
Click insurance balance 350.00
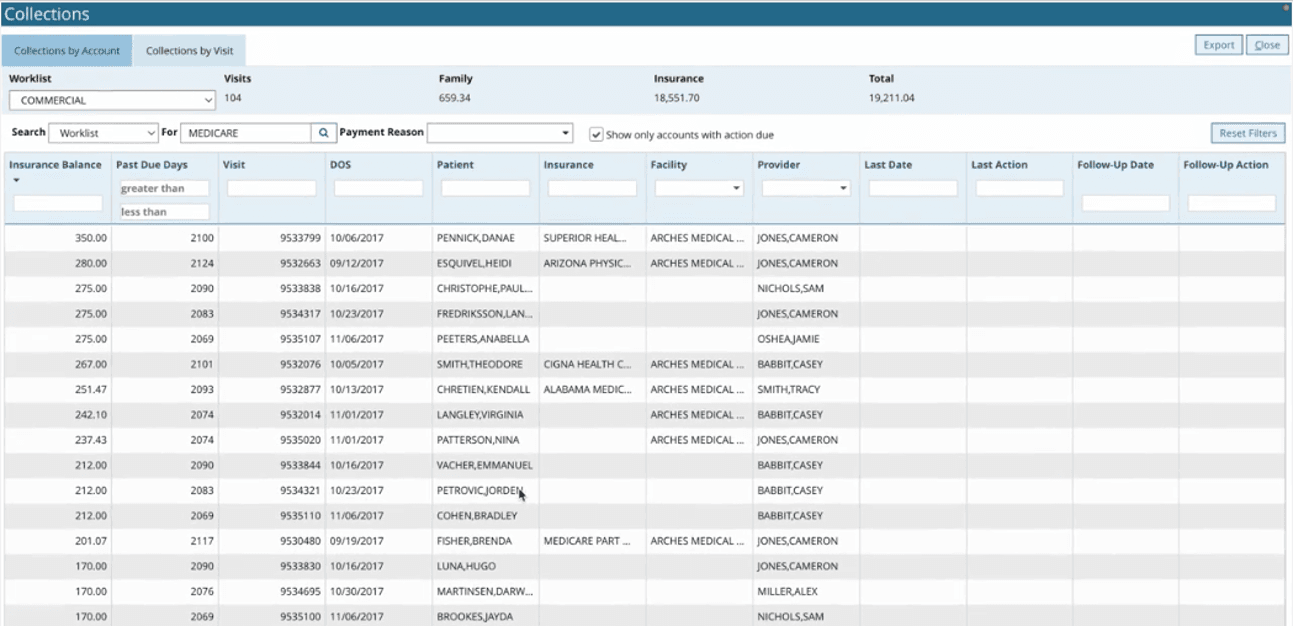coord(90,238)
